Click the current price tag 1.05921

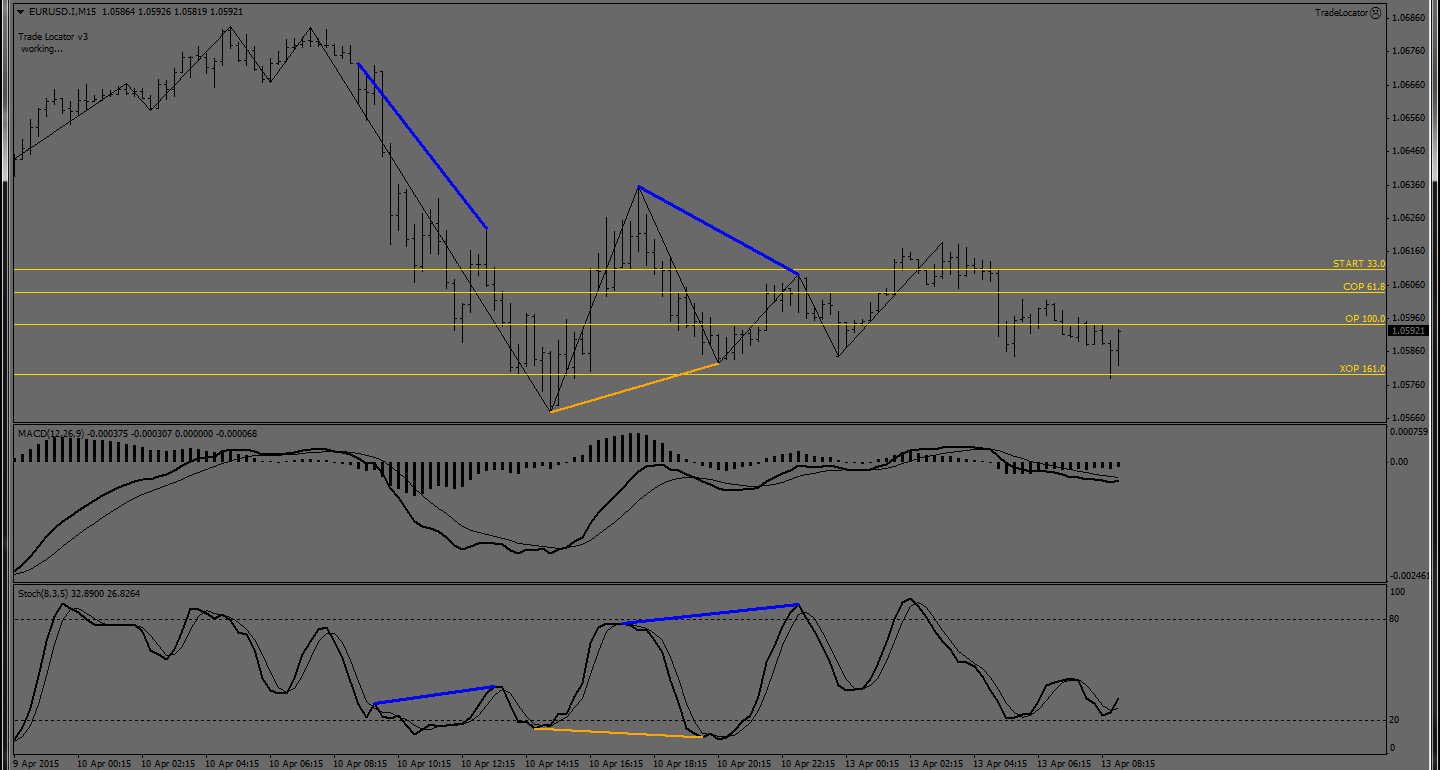(1413, 330)
